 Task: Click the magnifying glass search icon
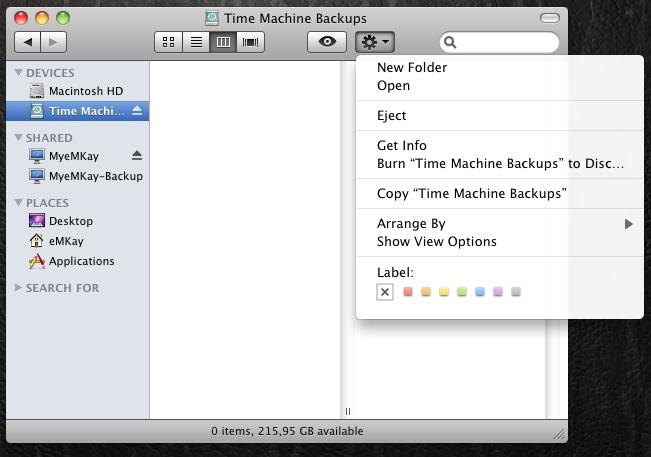click(x=450, y=42)
